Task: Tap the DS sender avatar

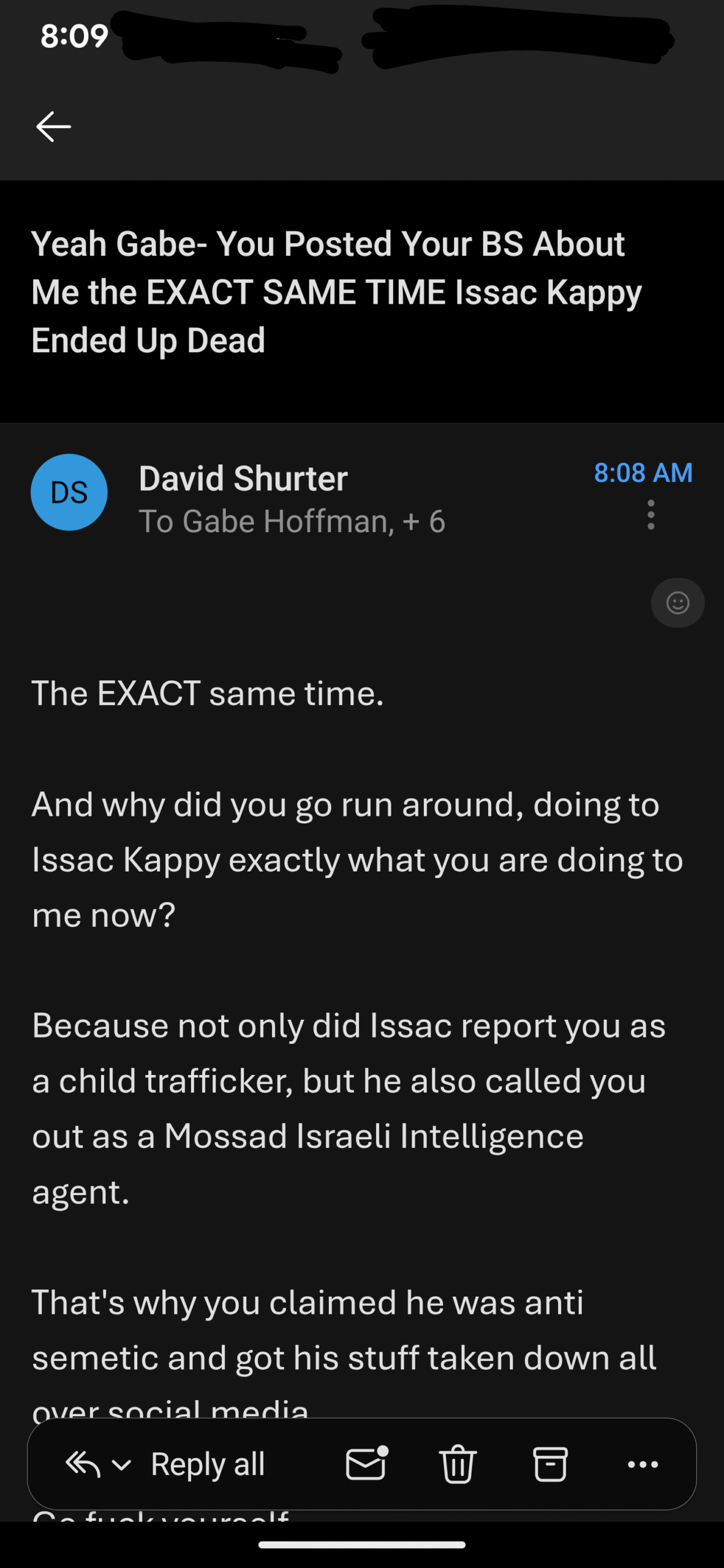Action: [69, 492]
